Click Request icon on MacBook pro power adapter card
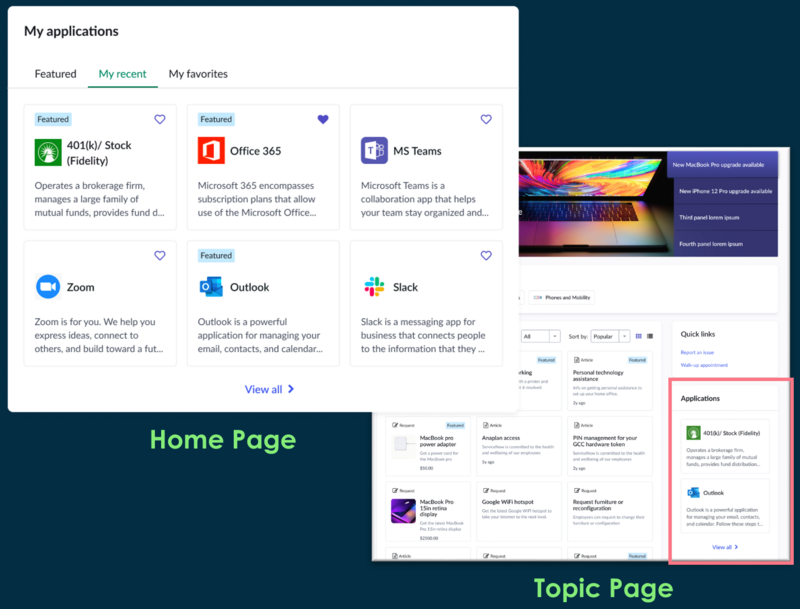Viewport: 800px width, 609px height. pos(395,425)
